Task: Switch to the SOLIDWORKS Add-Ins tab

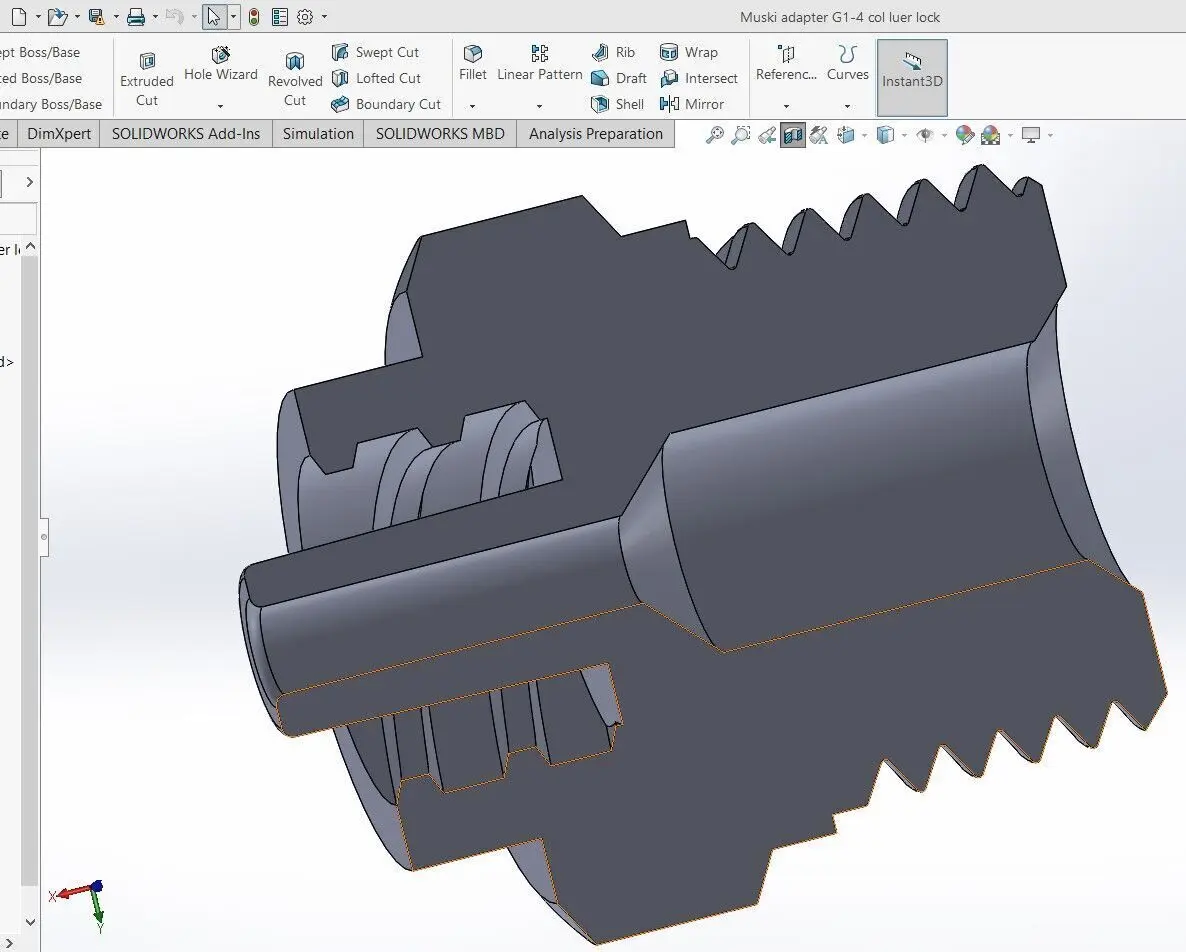Action: [186, 134]
